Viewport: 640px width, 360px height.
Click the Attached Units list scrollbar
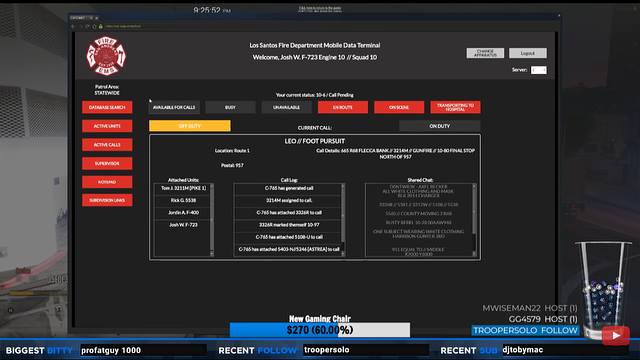[x=211, y=220]
